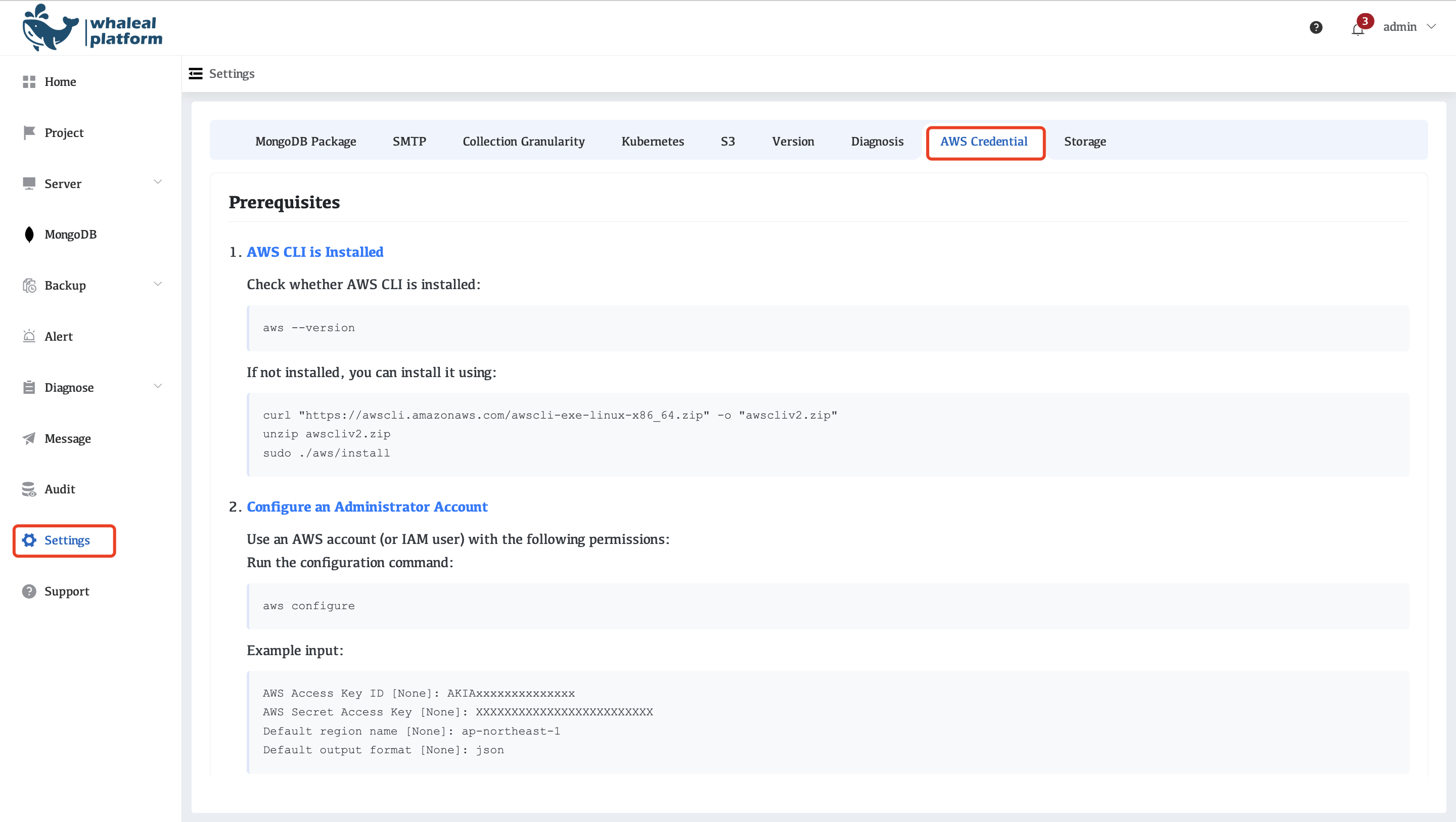Click the Project flag icon
The width and height of the screenshot is (1456, 822).
click(x=29, y=133)
